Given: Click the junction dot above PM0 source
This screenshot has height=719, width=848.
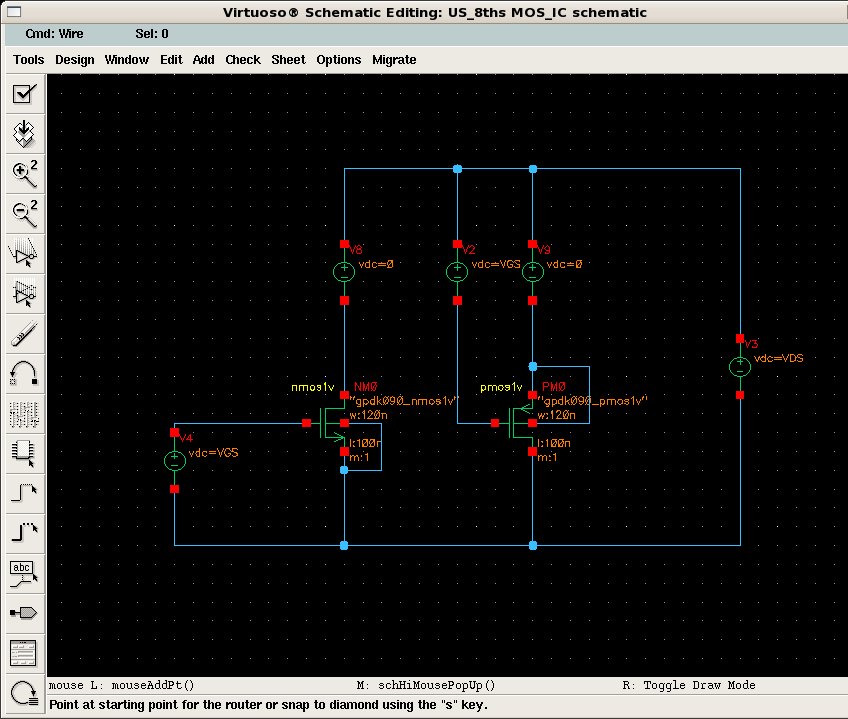Looking at the screenshot, I should 533,366.
